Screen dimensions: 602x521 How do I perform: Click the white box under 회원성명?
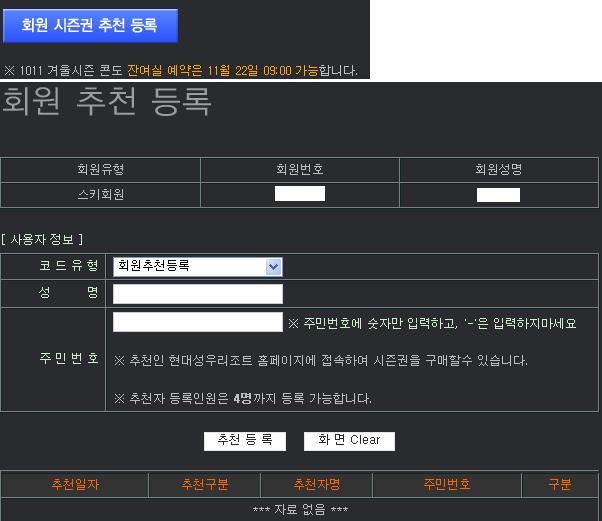click(x=498, y=195)
